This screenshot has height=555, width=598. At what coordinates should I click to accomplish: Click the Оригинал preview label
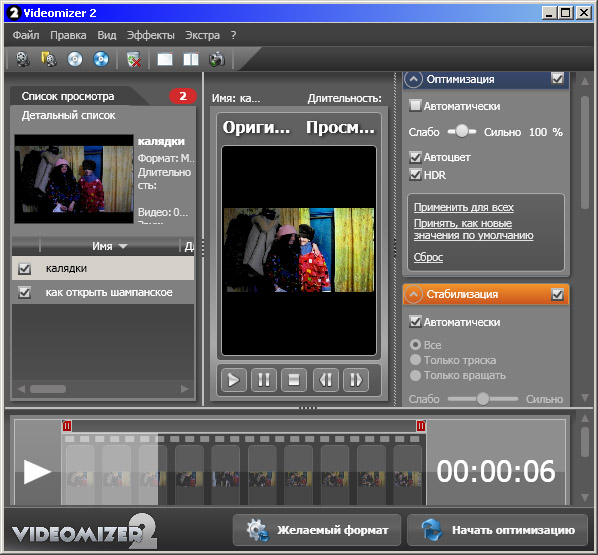(256, 127)
